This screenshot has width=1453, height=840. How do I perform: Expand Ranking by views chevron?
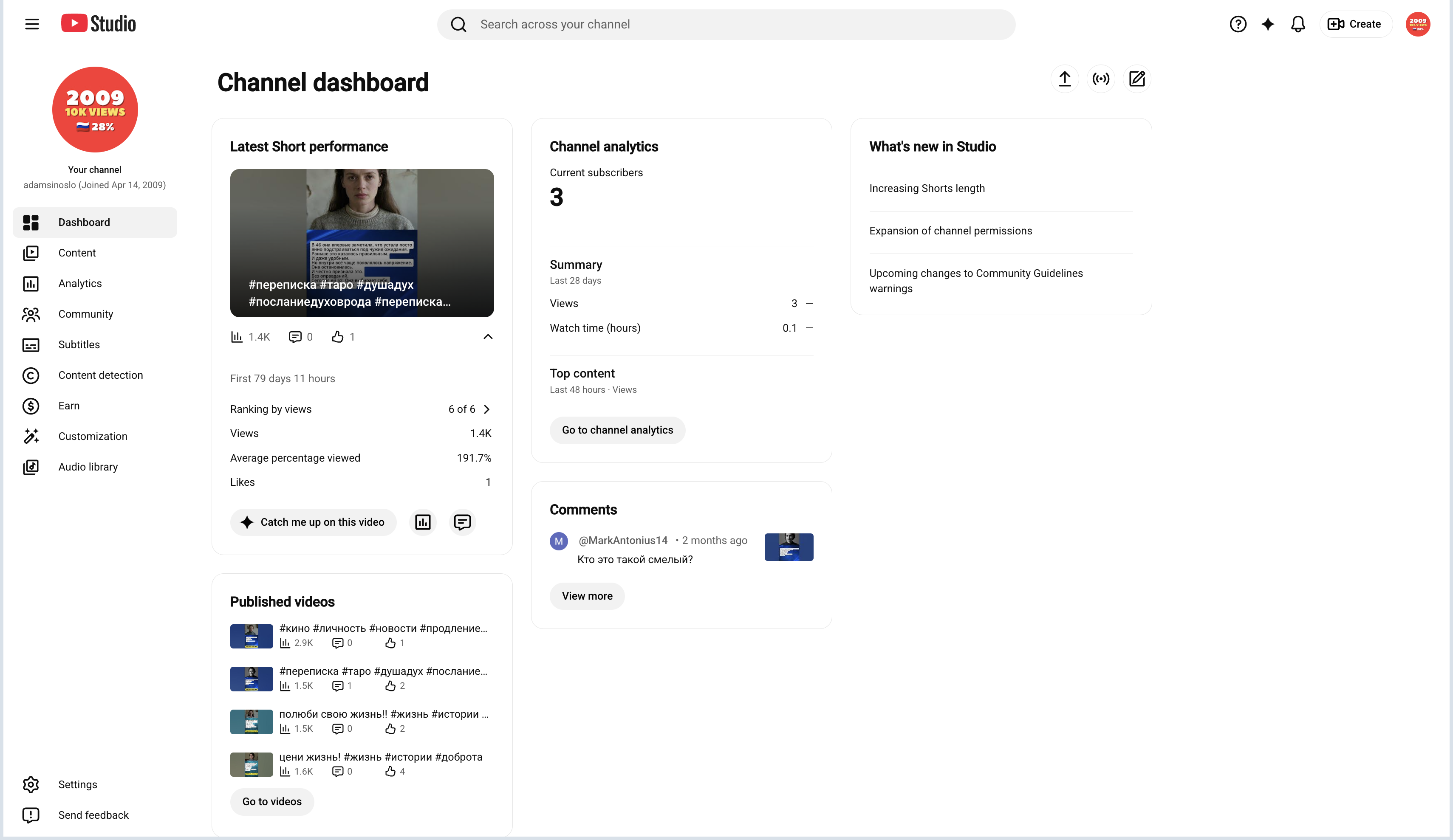(486, 409)
